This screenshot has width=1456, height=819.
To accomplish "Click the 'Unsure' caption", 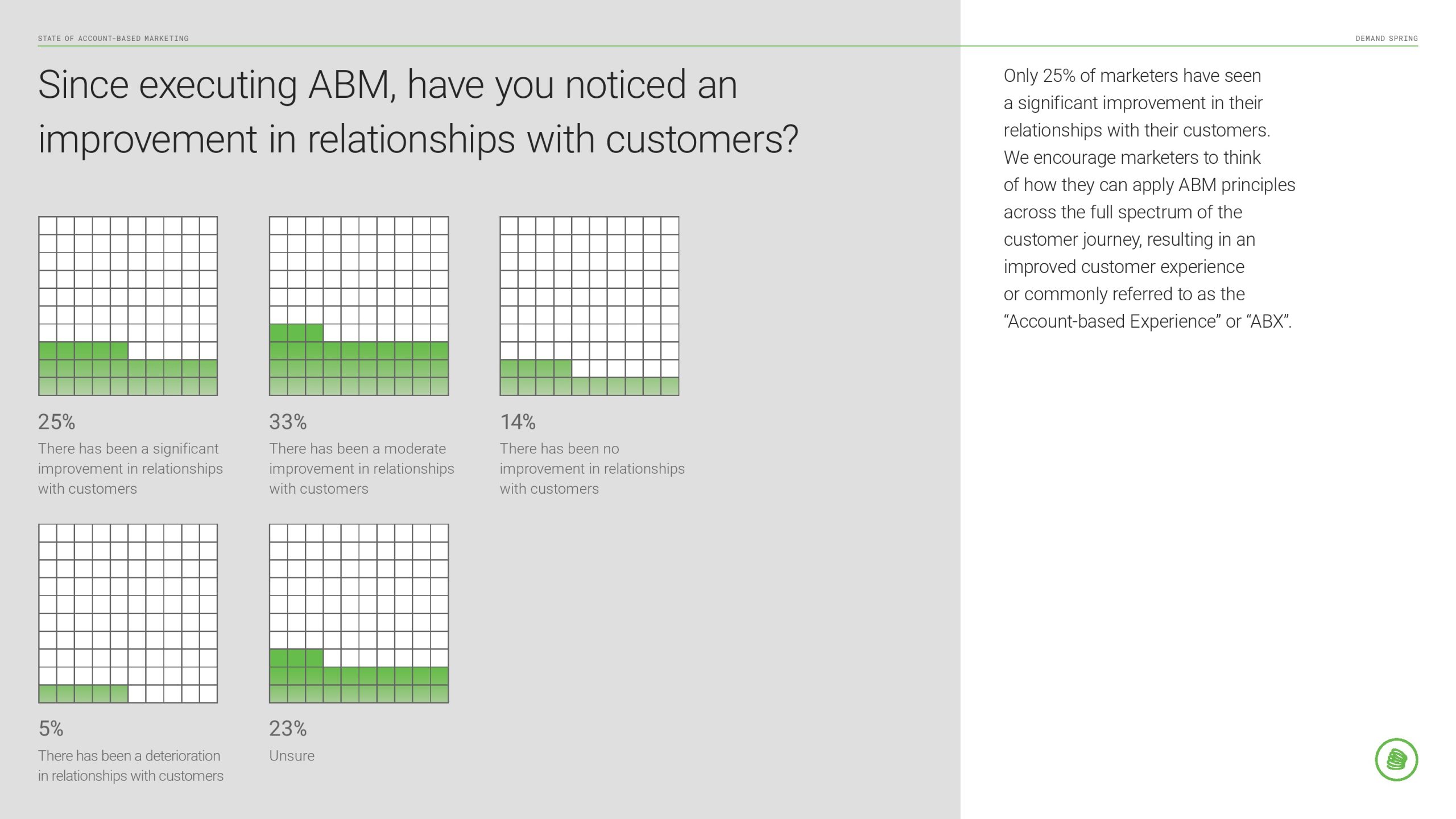I will 292,756.
